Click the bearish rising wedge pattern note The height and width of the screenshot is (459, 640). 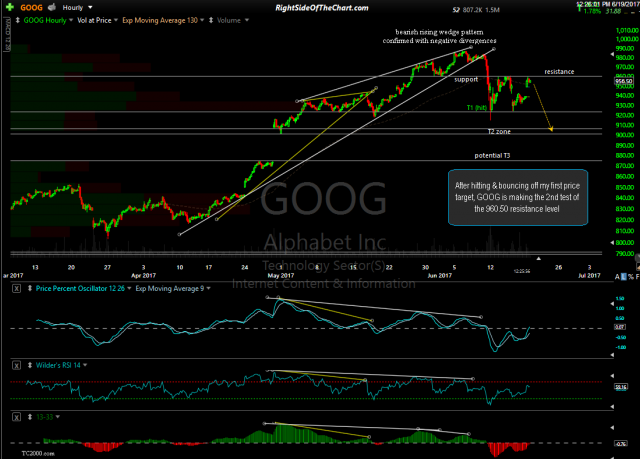(440, 36)
